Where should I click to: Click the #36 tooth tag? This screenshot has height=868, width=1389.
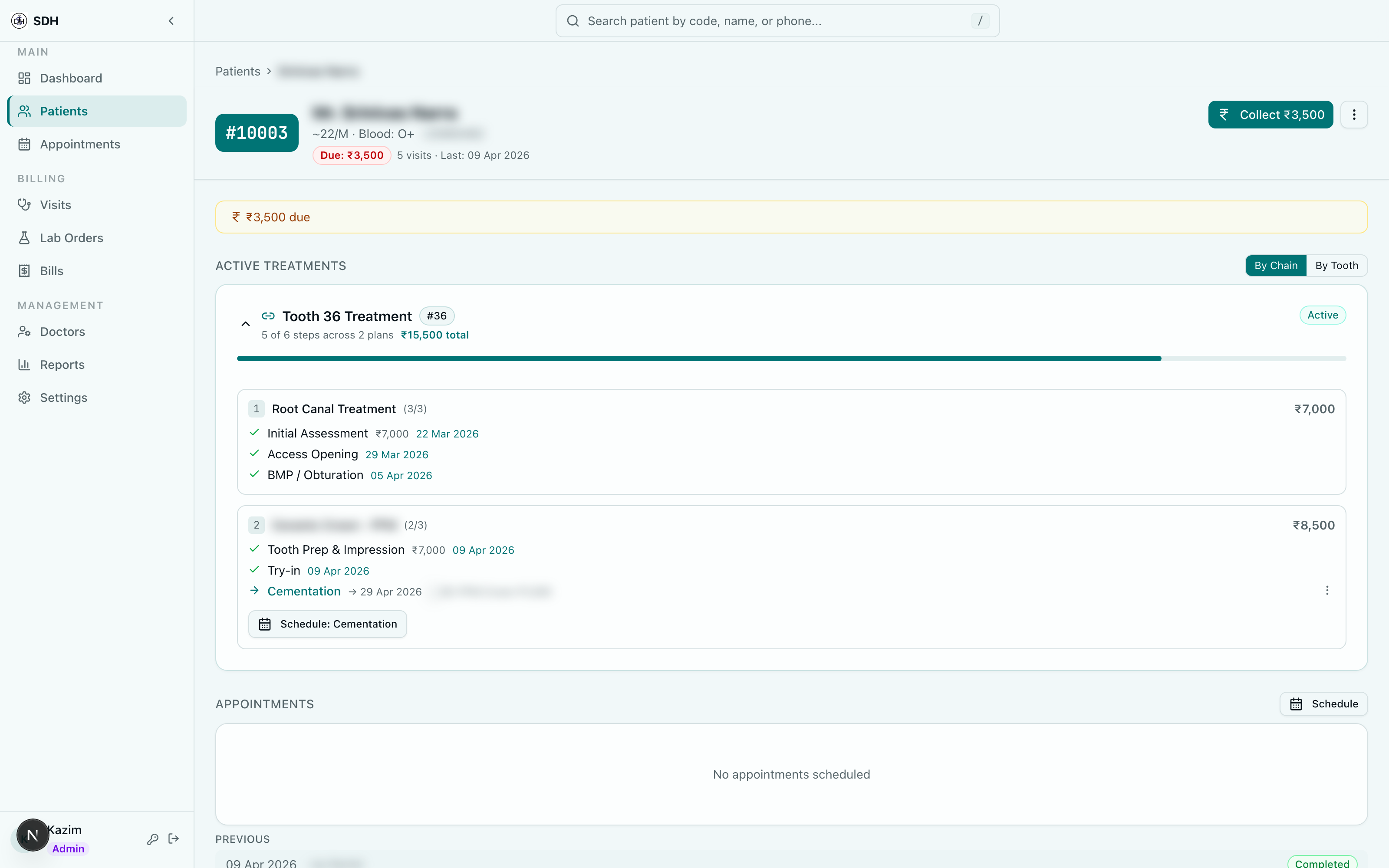(437, 316)
